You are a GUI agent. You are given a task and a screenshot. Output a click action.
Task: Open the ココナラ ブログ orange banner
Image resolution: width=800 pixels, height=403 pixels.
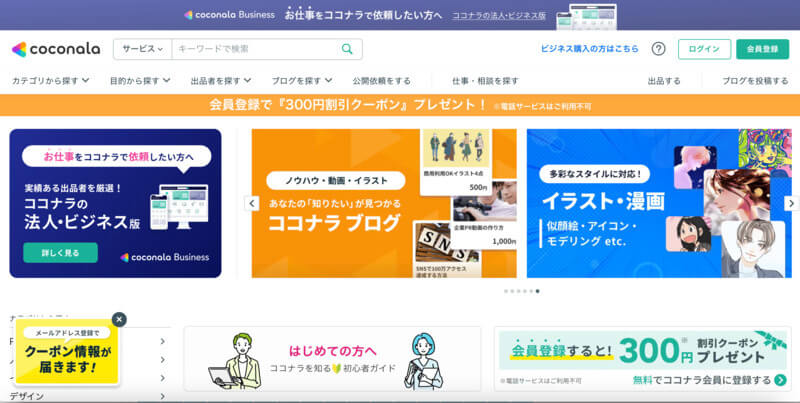click(x=384, y=203)
